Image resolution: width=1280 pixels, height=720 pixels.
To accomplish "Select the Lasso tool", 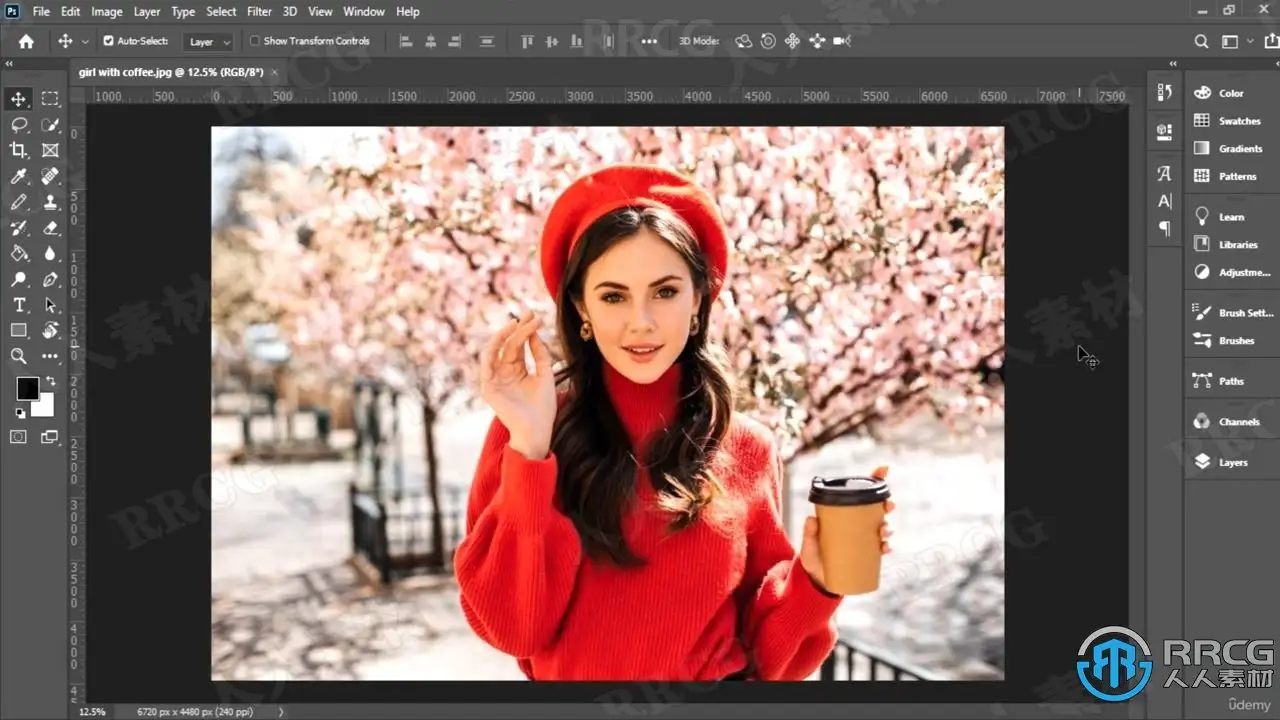I will pos(18,124).
